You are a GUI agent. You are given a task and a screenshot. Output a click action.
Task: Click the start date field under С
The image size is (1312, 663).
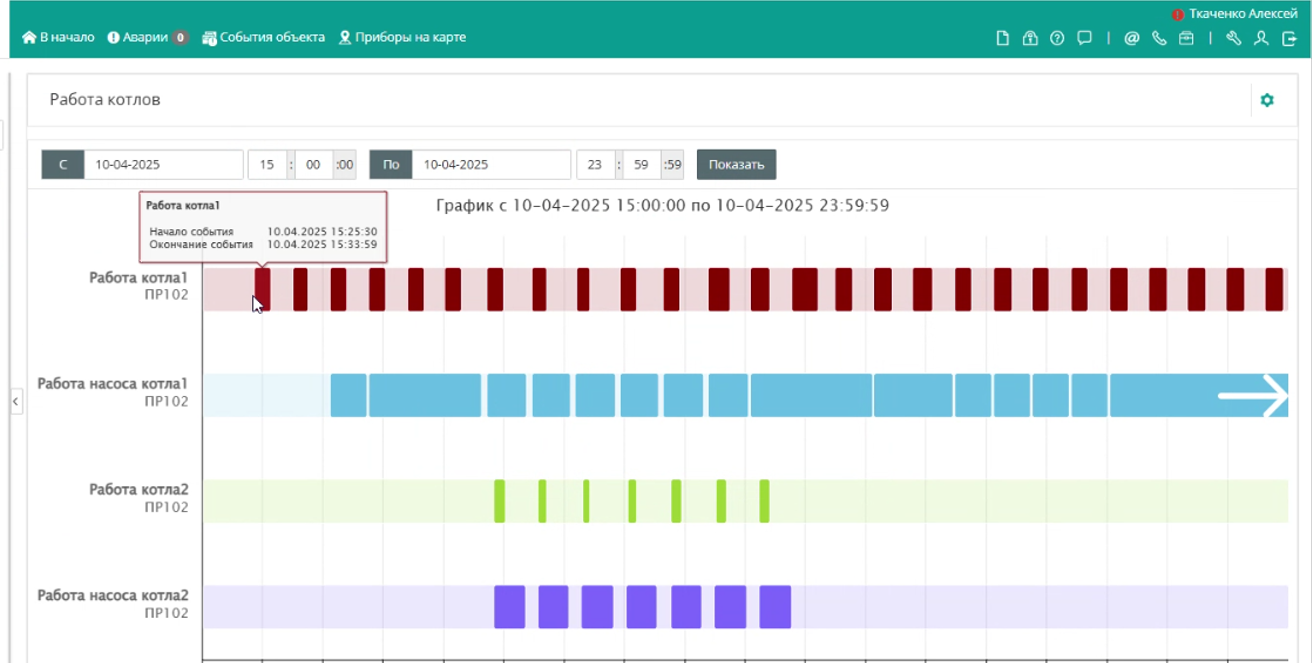[x=163, y=164]
